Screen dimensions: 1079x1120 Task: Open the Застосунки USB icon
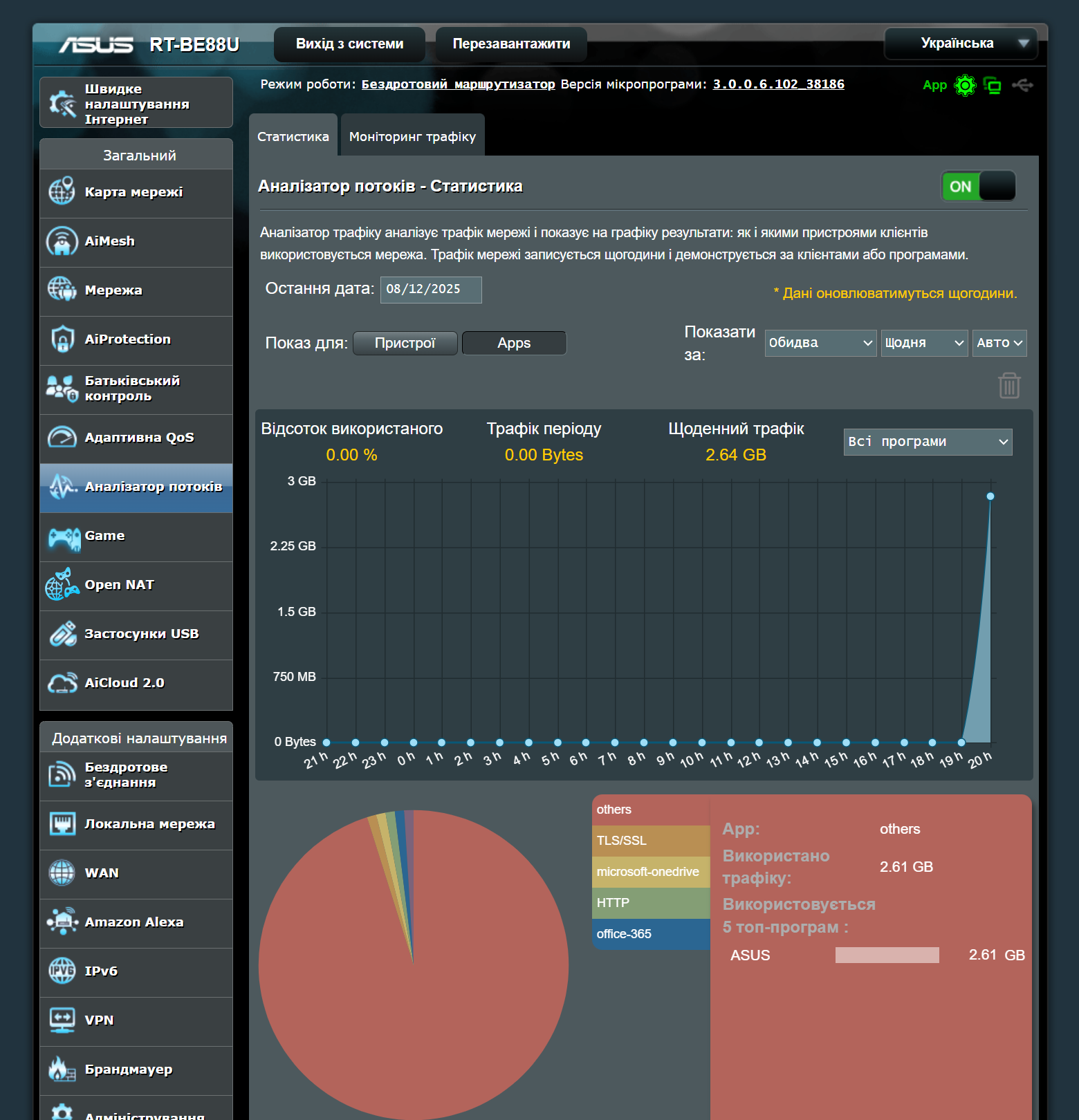(x=62, y=633)
